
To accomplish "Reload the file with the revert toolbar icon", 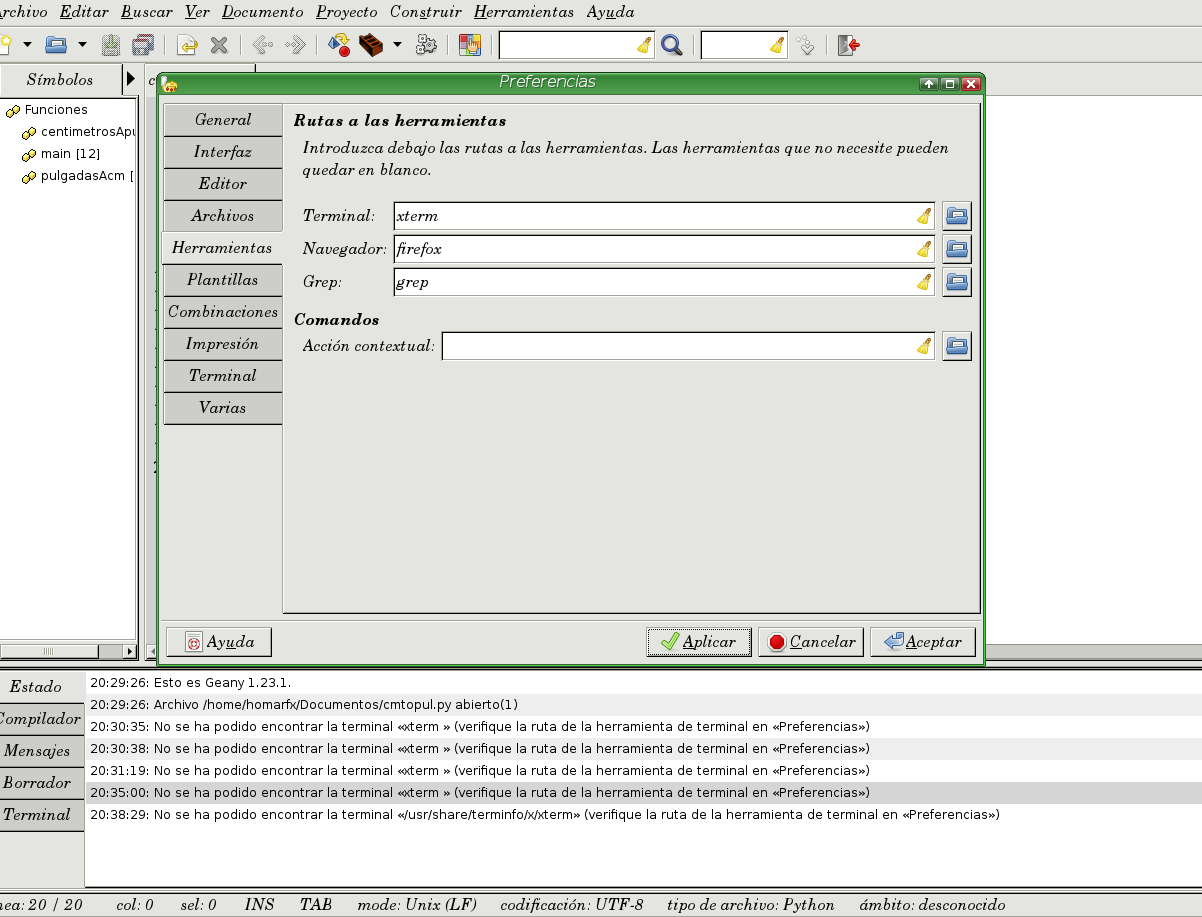I will tap(187, 45).
